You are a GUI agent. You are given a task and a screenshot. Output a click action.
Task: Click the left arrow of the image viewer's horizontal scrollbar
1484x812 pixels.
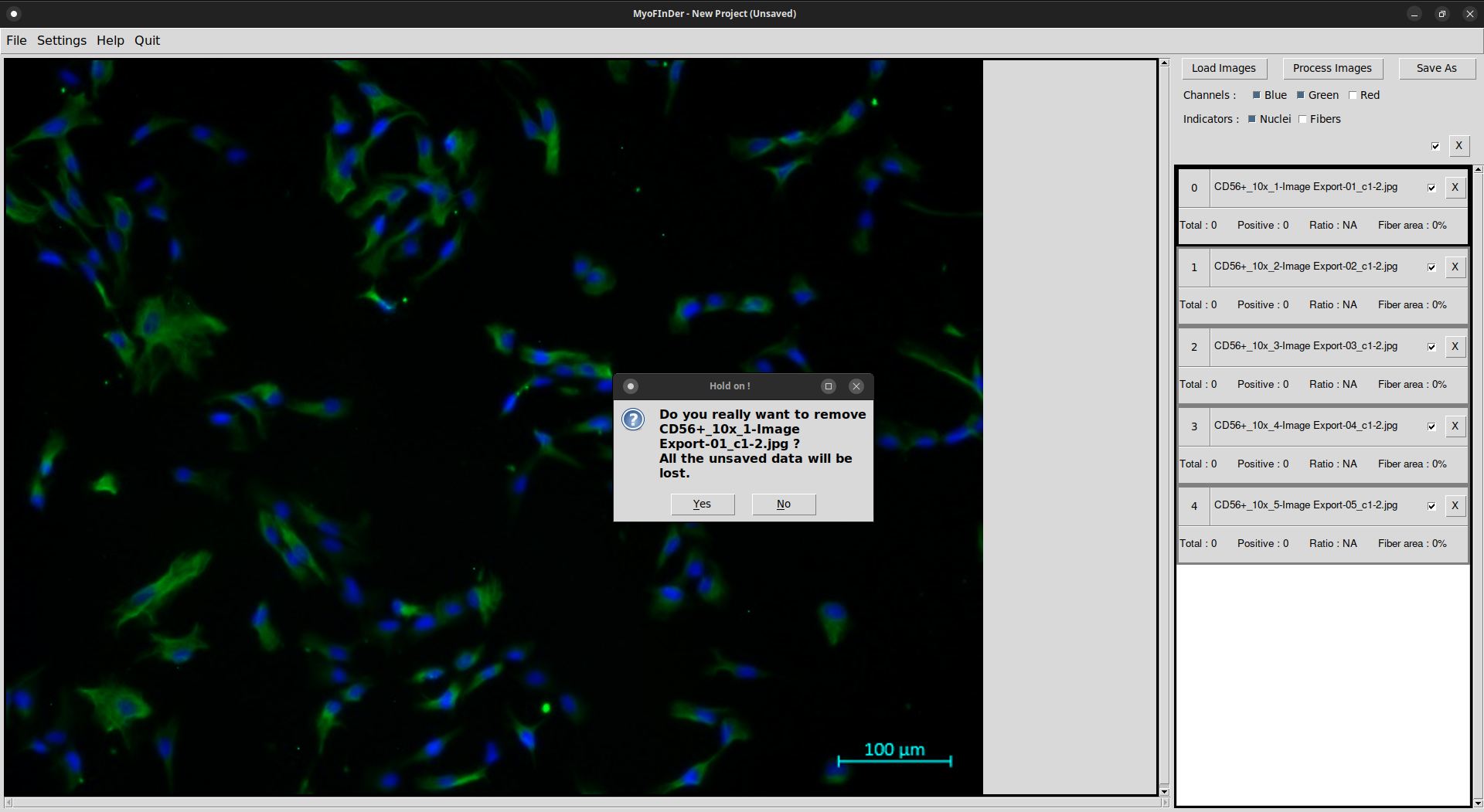pos(9,803)
